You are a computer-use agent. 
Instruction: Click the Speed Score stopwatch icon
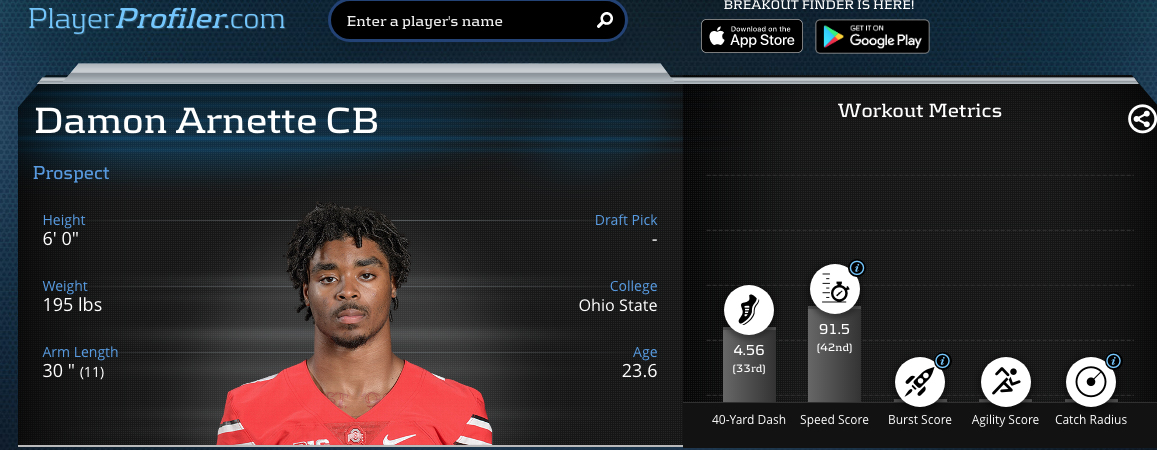point(835,289)
